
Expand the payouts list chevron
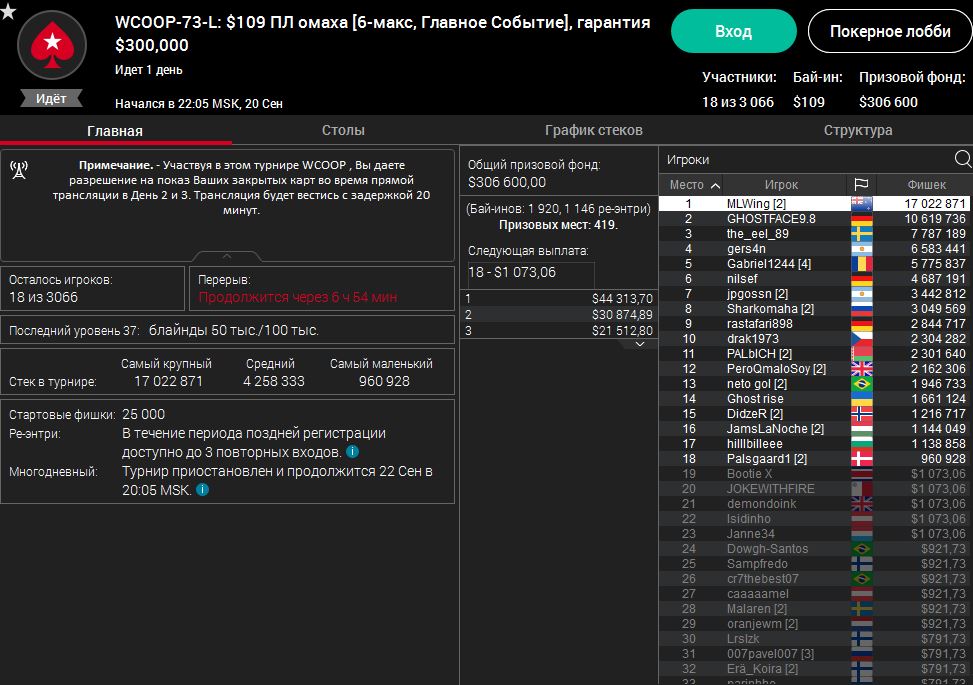[x=640, y=344]
